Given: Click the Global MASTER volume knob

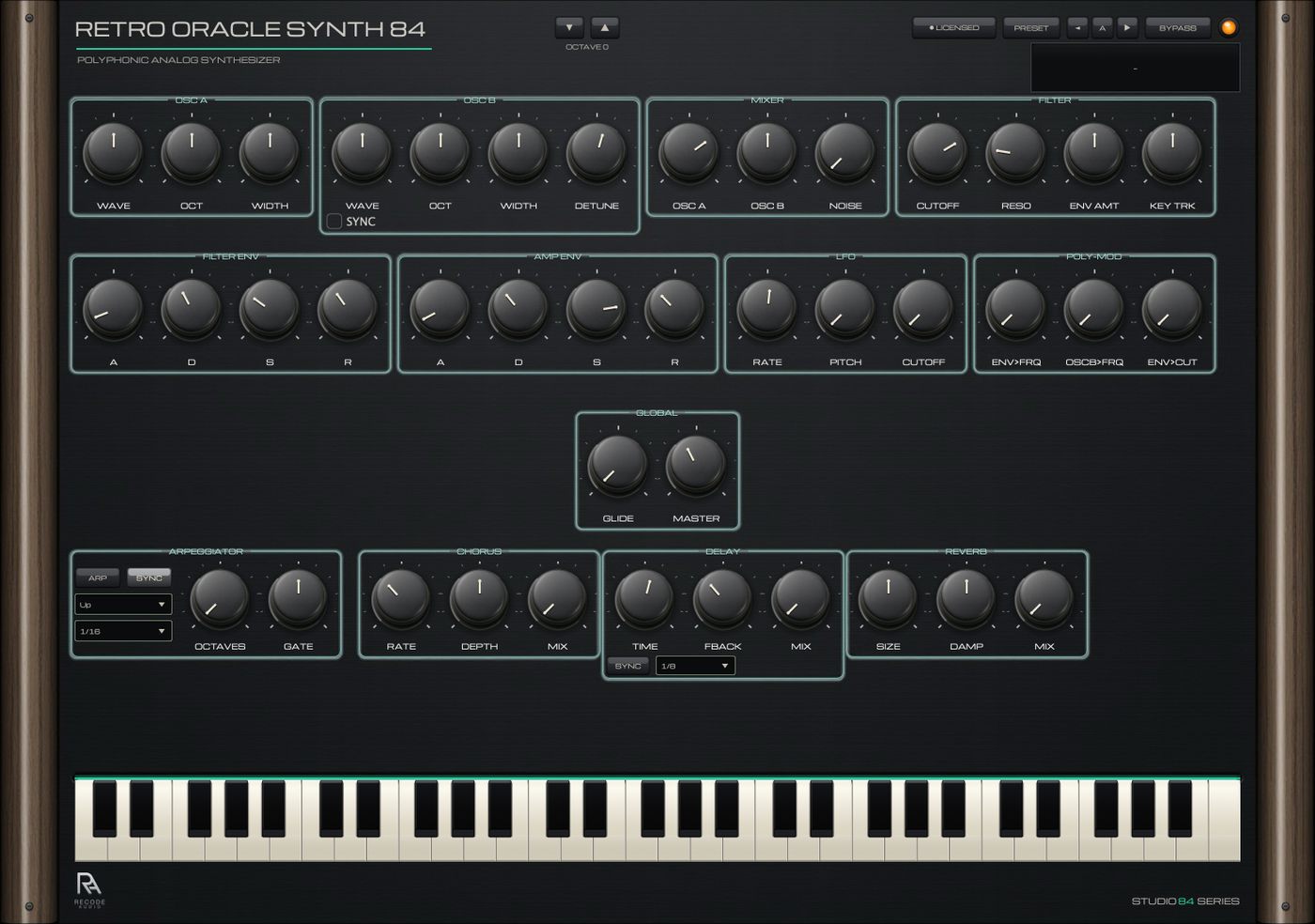Looking at the screenshot, I should [696, 465].
